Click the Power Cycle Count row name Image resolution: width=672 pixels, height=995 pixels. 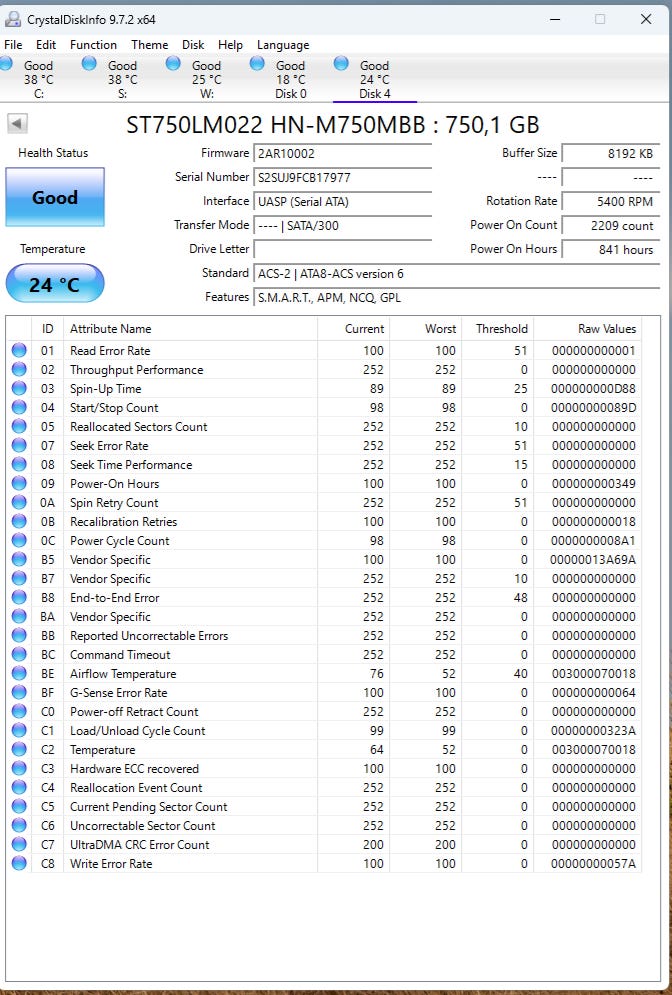(x=119, y=541)
